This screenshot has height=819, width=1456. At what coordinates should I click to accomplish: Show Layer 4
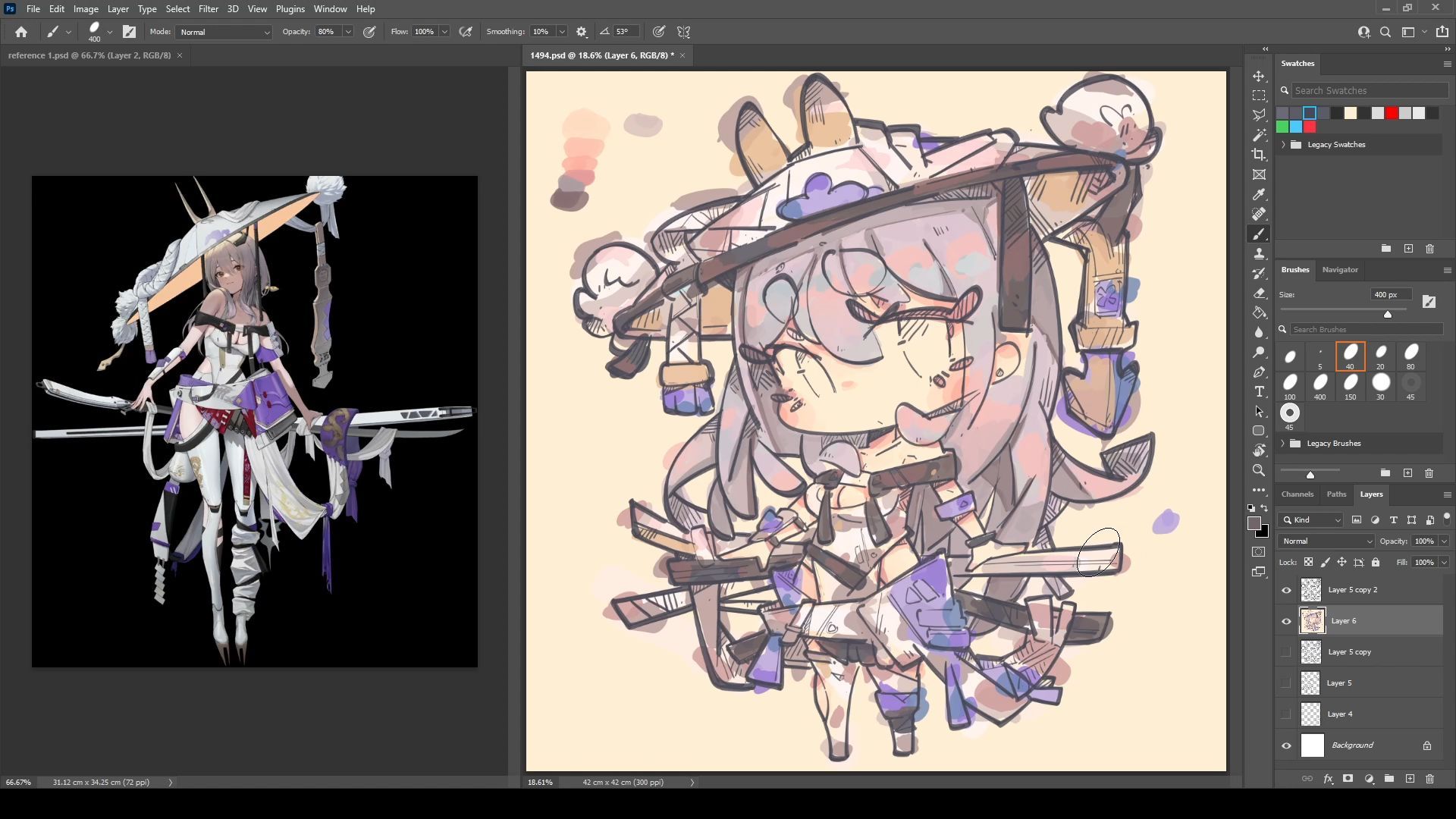[x=1286, y=714]
